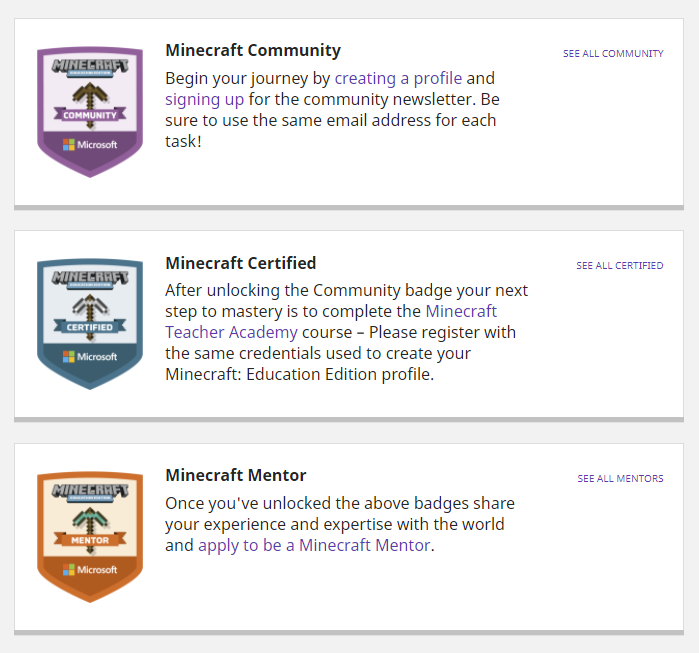Click the Microsoft logo on the Community badge

(90, 144)
